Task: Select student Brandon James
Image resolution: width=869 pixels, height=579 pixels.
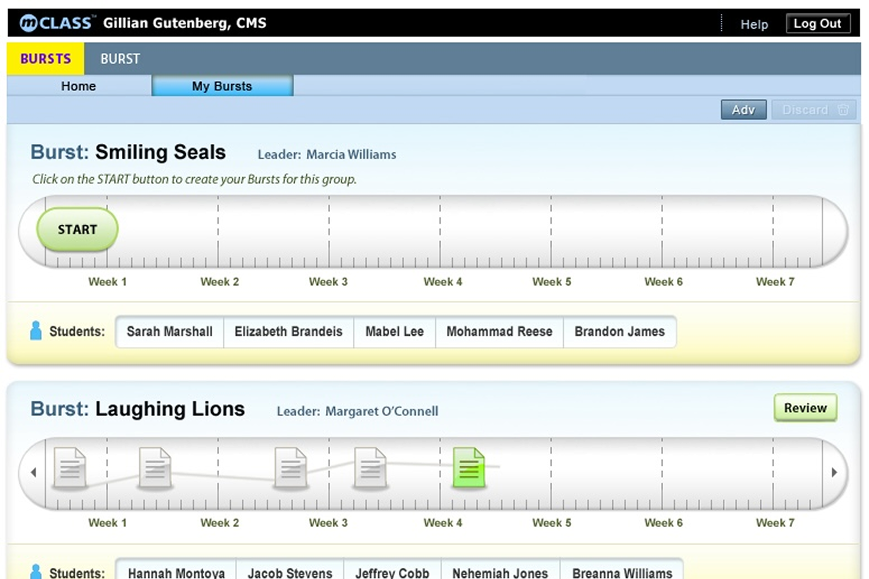Action: [x=620, y=331]
